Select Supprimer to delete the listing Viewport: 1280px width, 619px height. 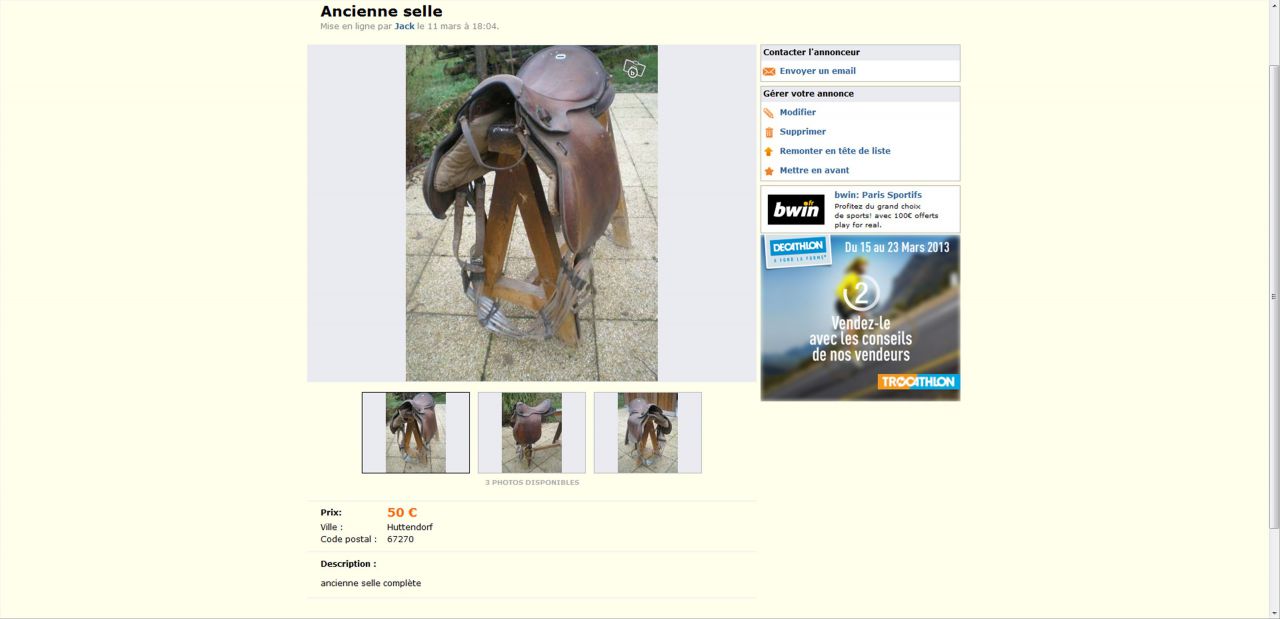pyautogui.click(x=802, y=132)
